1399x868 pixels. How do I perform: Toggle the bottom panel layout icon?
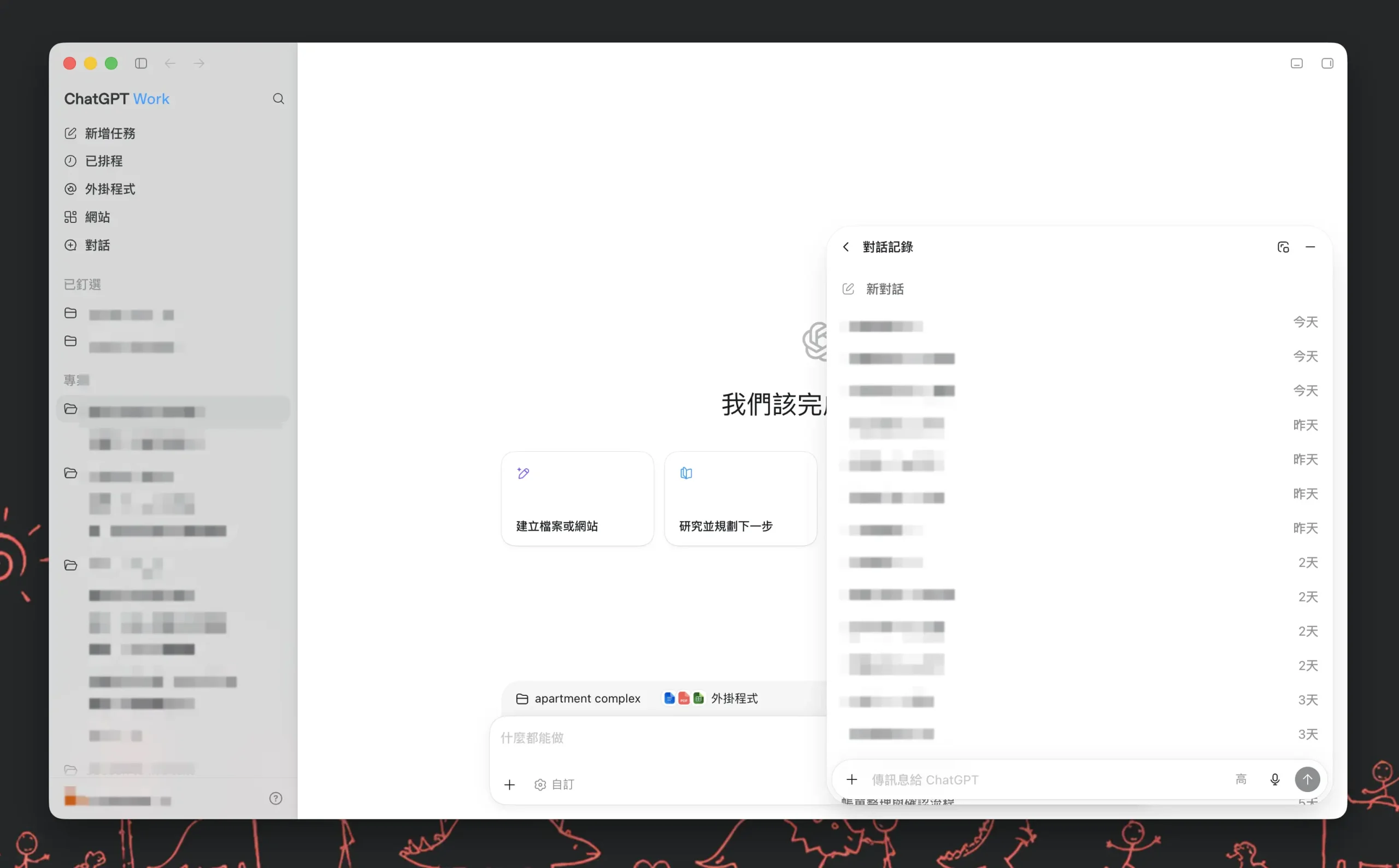click(1297, 63)
